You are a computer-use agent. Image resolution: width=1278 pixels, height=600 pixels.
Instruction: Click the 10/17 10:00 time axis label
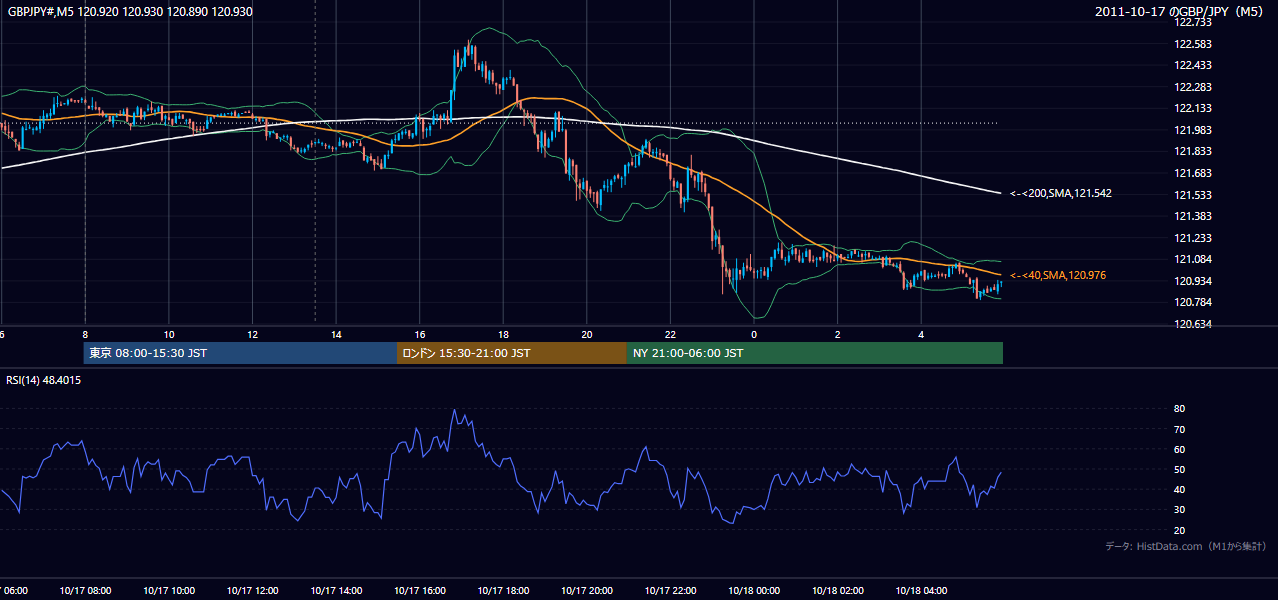tap(169, 590)
